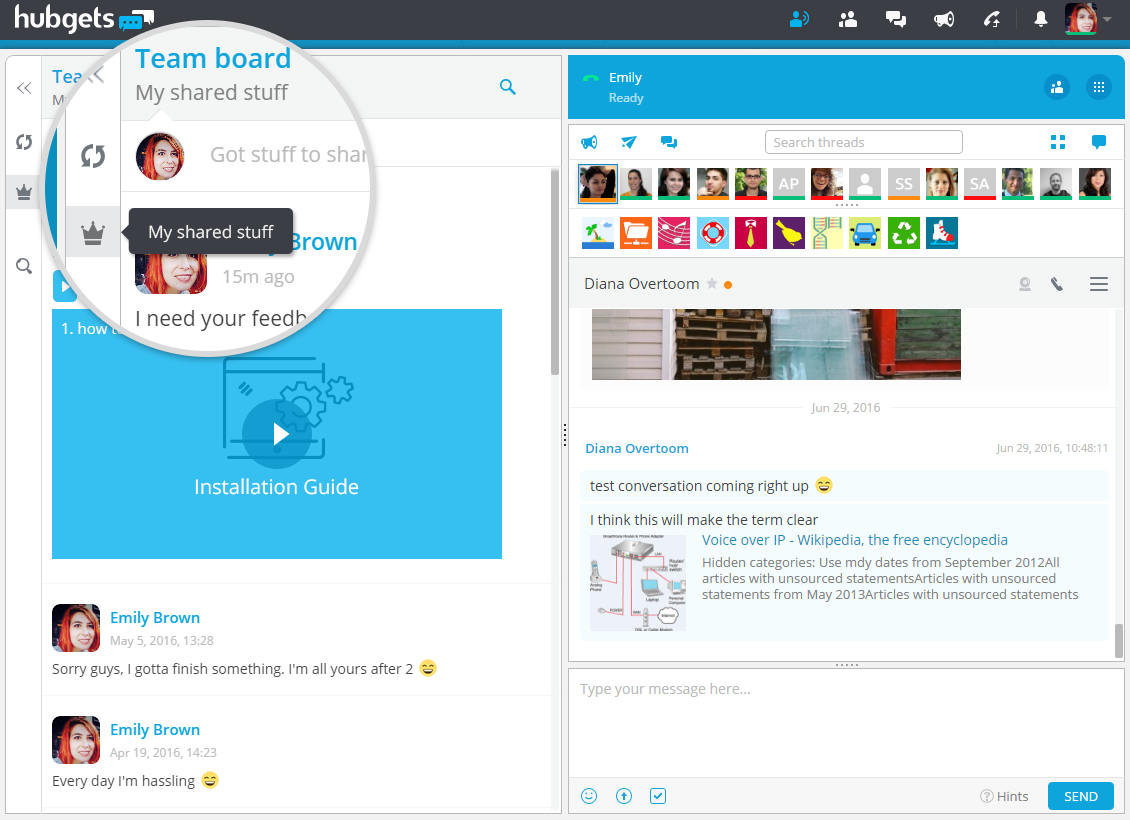
Task: Toggle favorite star next to Diana Overtoom
Action: [x=712, y=284]
